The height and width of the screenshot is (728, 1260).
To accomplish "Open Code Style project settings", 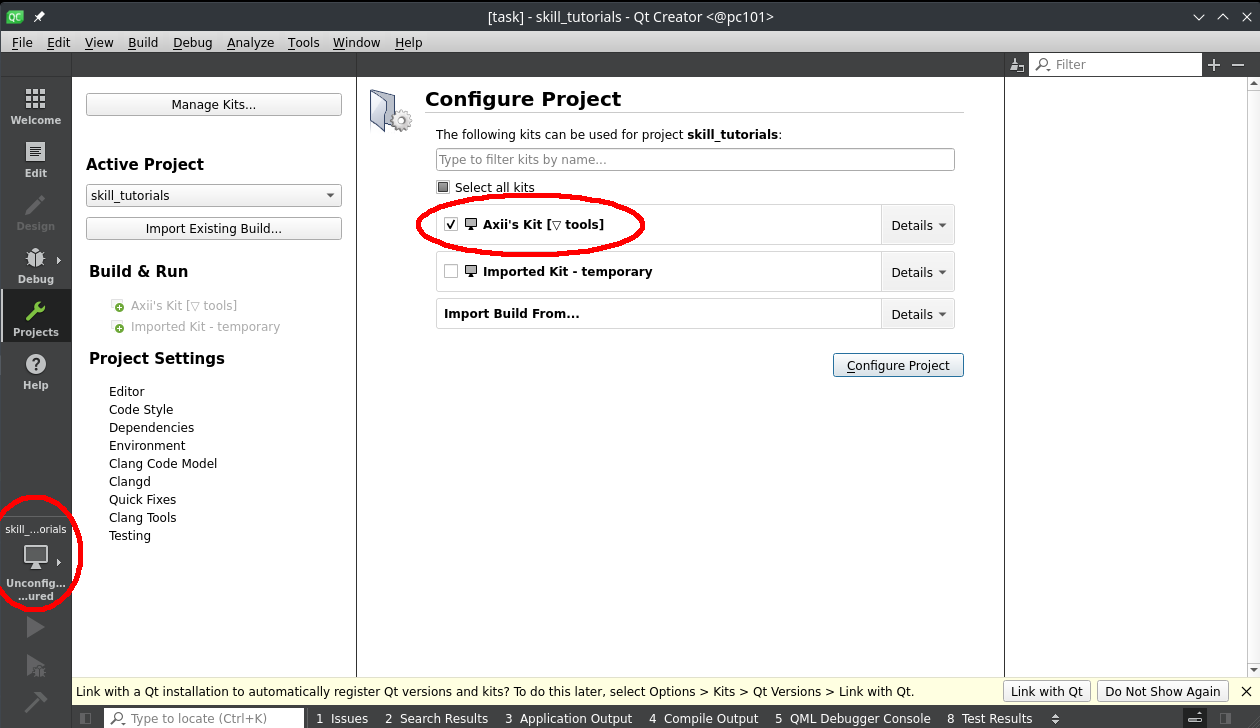I will coord(141,409).
